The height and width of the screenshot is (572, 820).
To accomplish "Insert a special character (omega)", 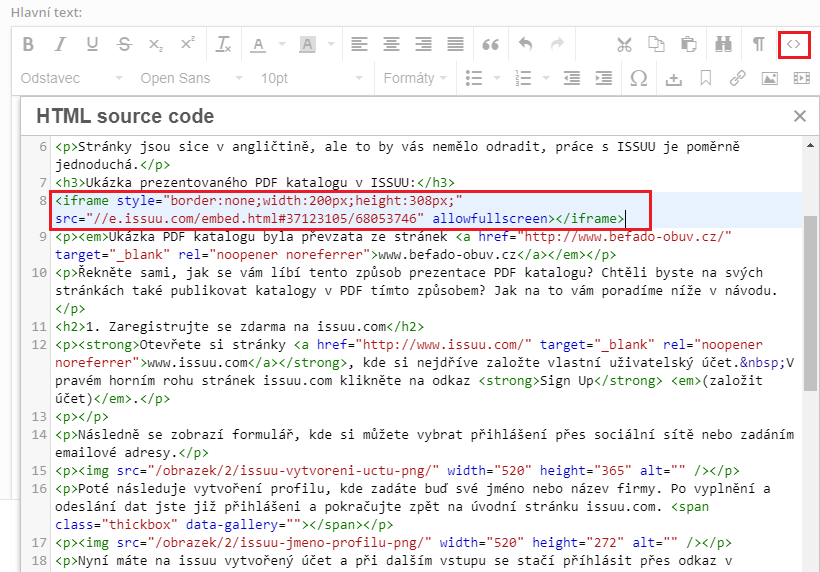I will (x=639, y=78).
